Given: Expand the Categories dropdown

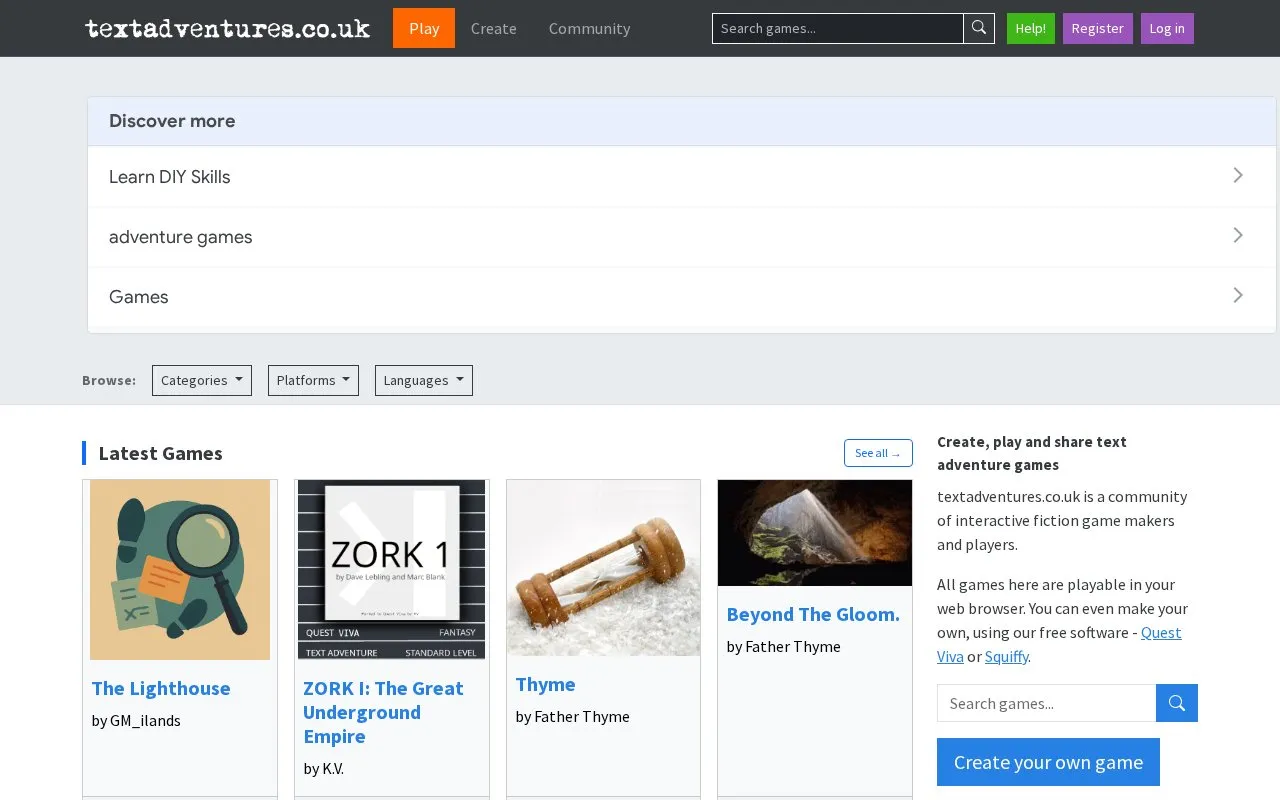Looking at the screenshot, I should [x=202, y=380].
